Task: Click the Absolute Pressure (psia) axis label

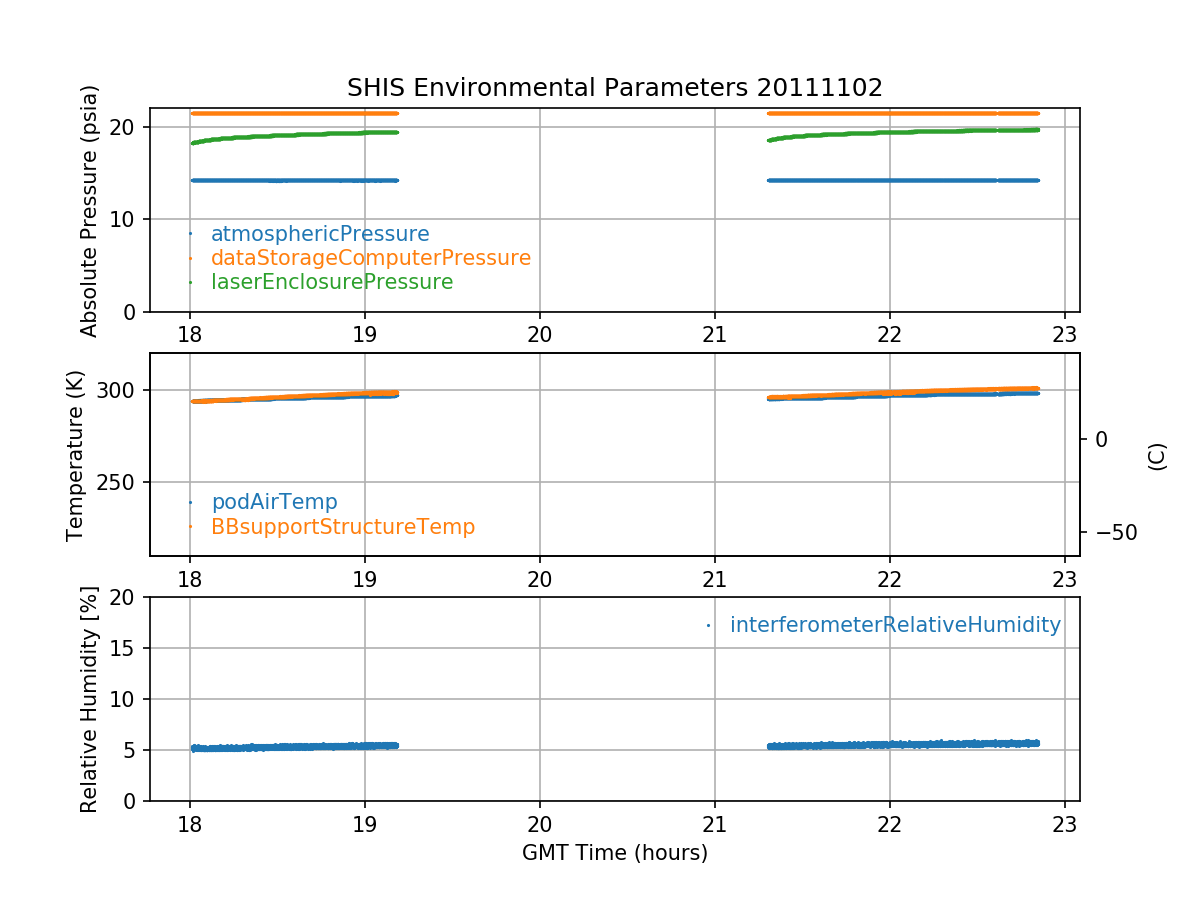Action: [x=90, y=210]
